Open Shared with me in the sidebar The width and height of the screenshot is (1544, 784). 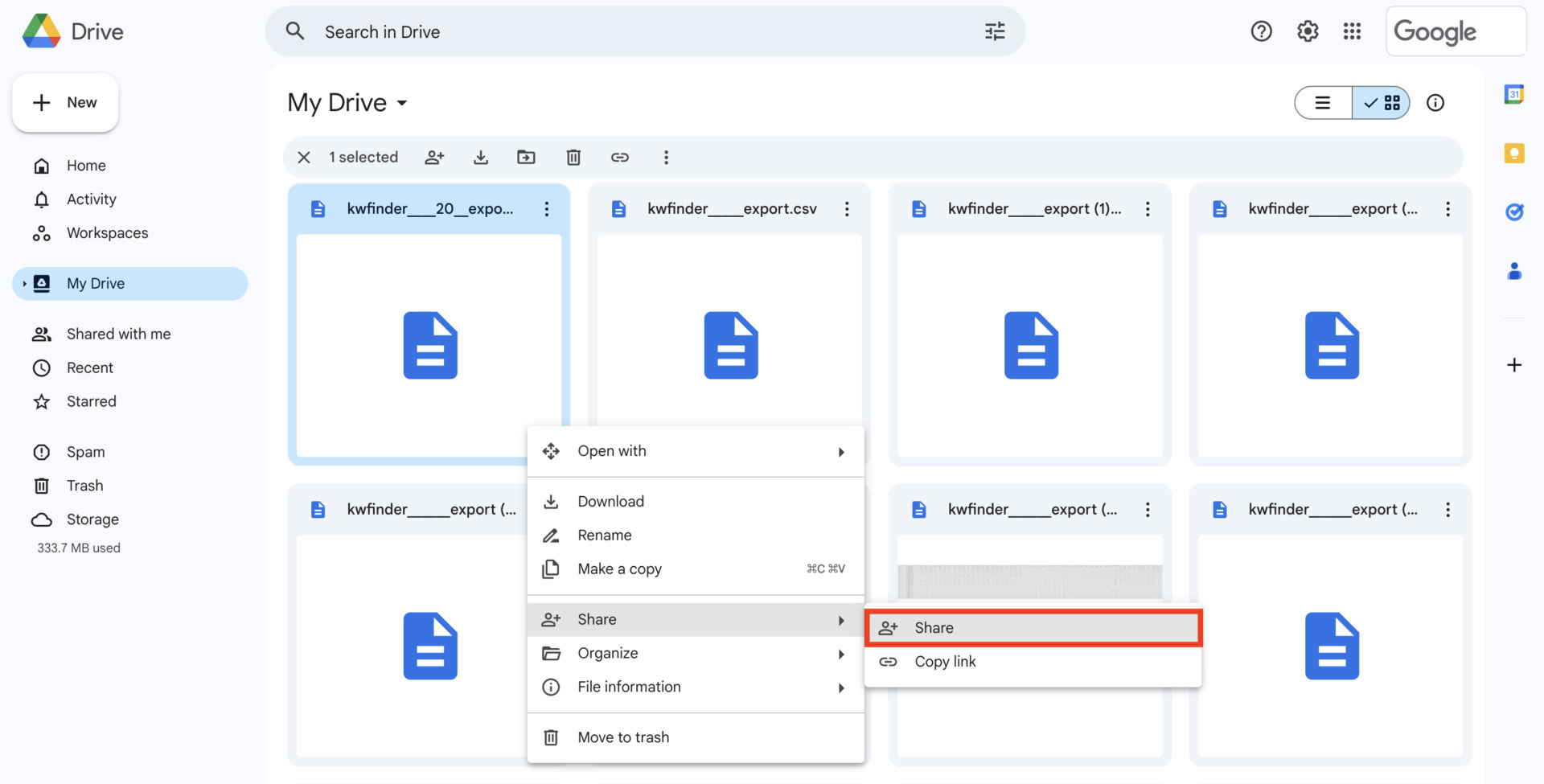point(117,333)
